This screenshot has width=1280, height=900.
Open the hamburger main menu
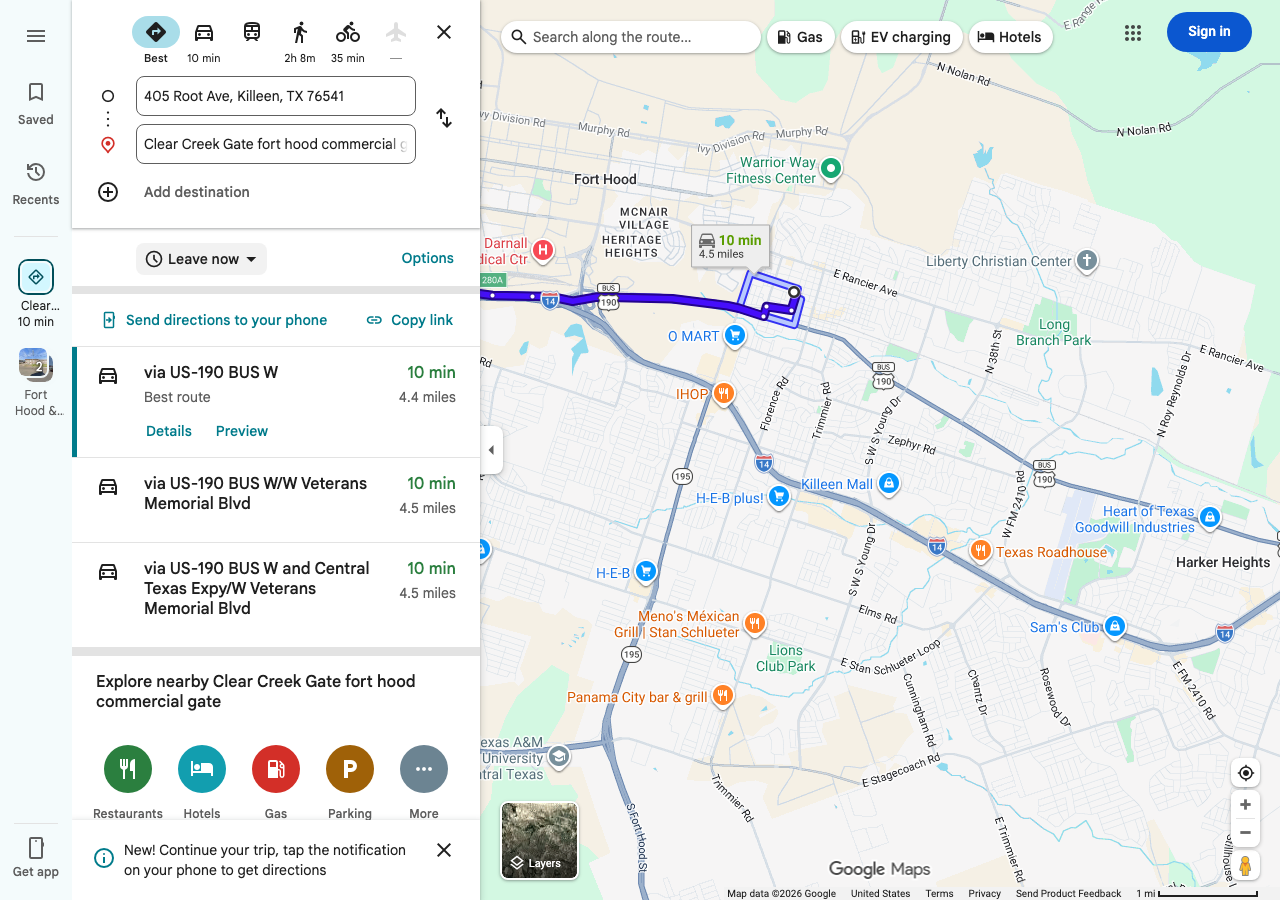[36, 36]
